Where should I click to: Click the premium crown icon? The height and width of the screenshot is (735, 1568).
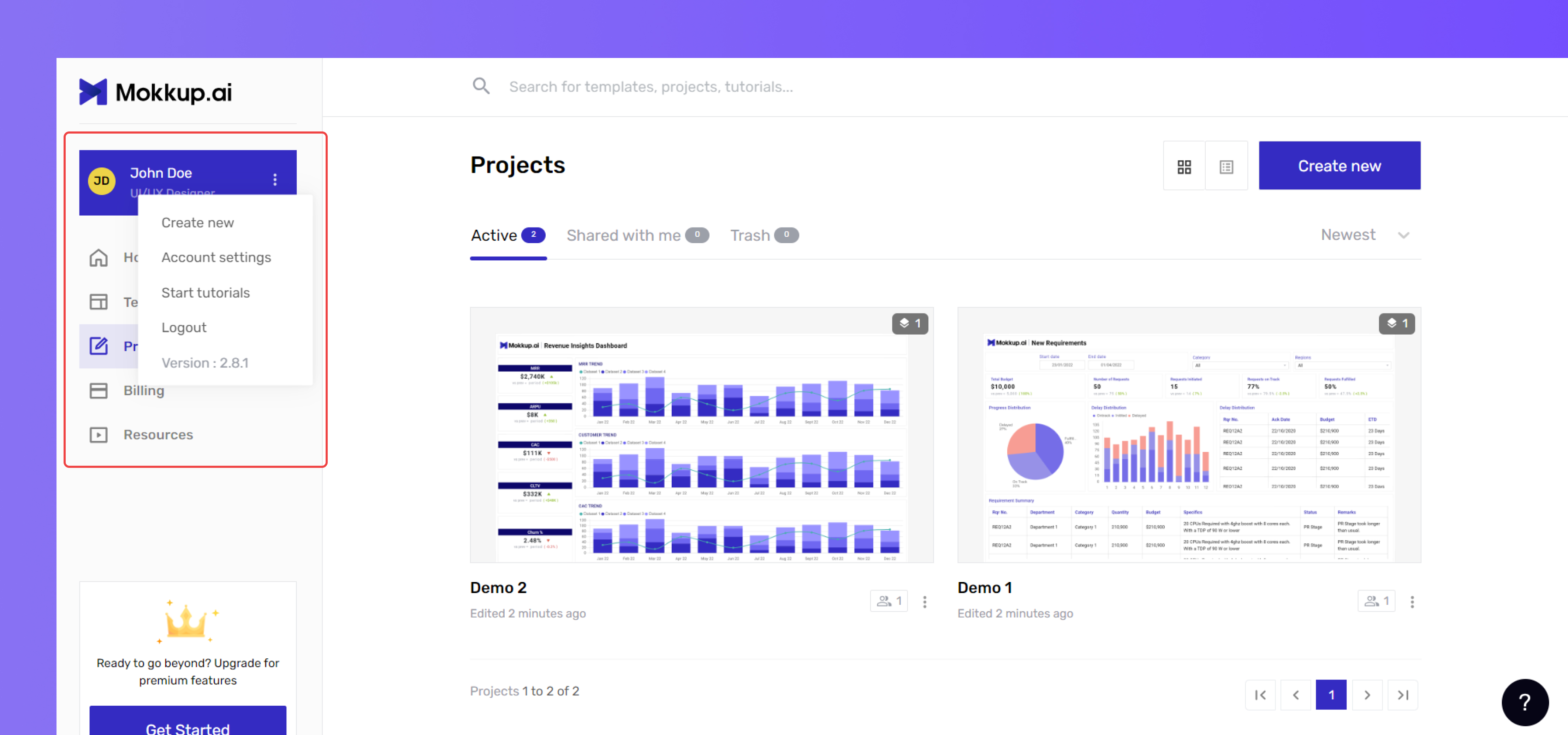[x=187, y=621]
